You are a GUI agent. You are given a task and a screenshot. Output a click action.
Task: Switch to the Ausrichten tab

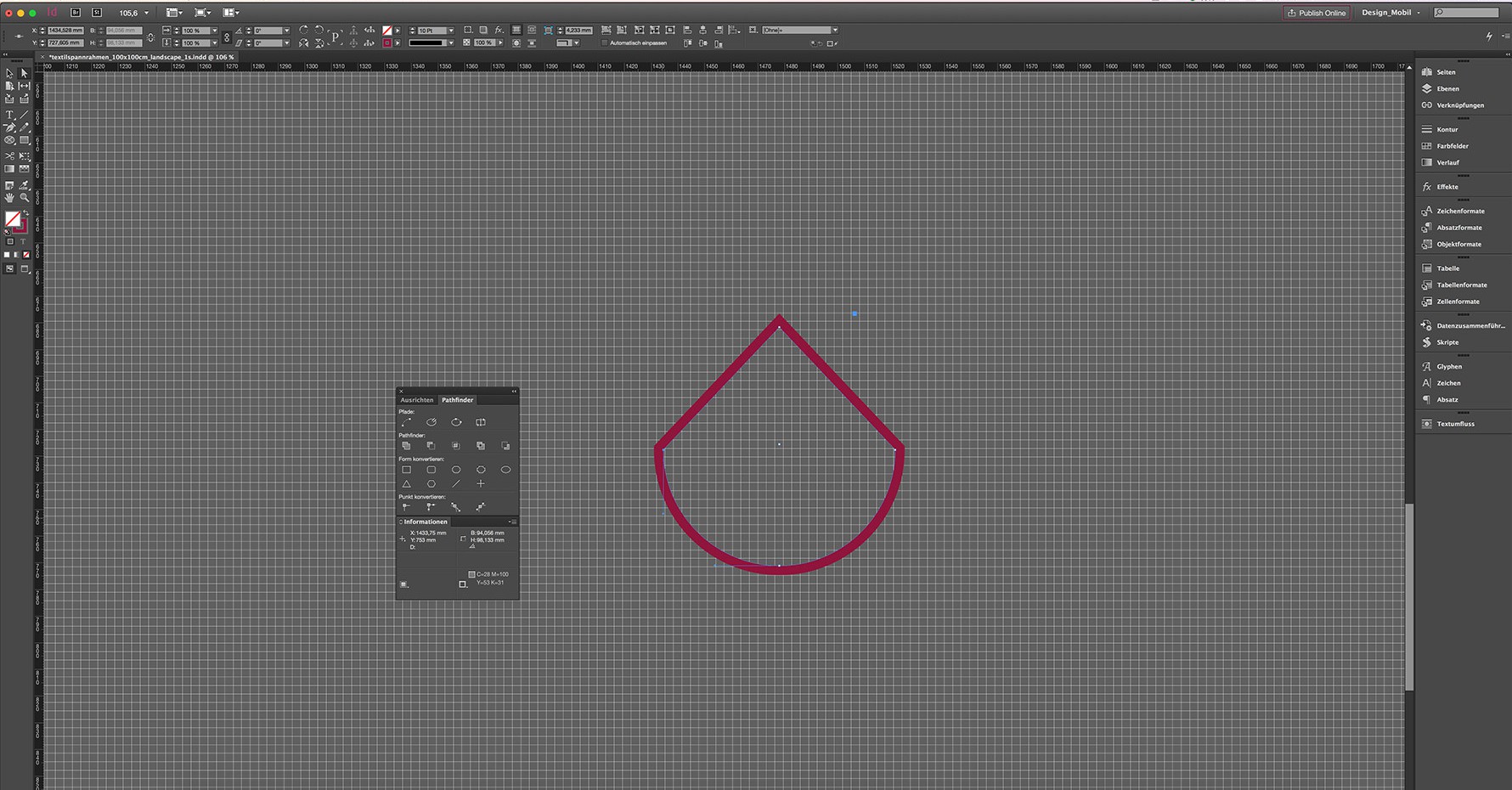416,399
